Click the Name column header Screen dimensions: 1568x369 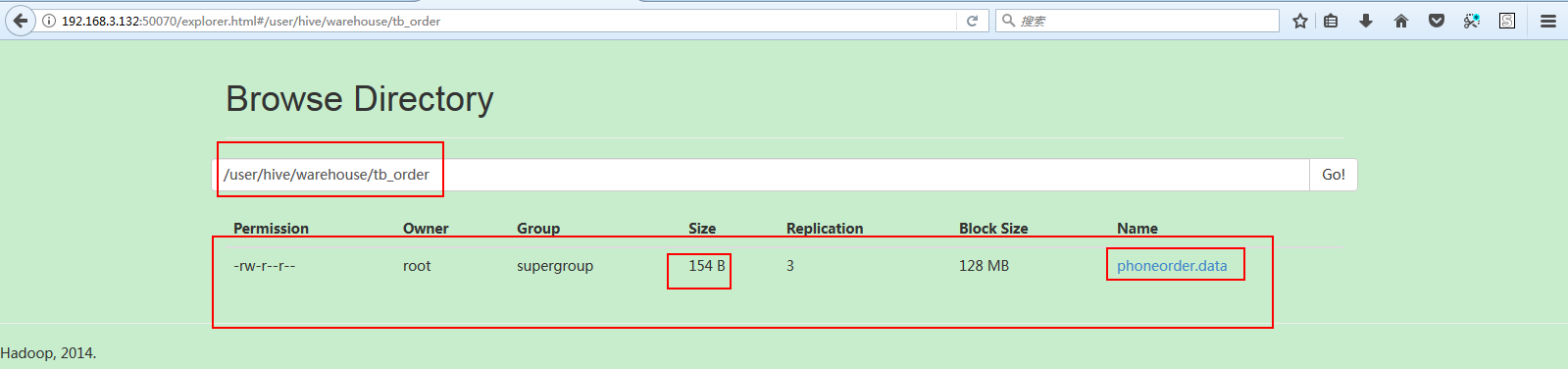(x=1138, y=229)
